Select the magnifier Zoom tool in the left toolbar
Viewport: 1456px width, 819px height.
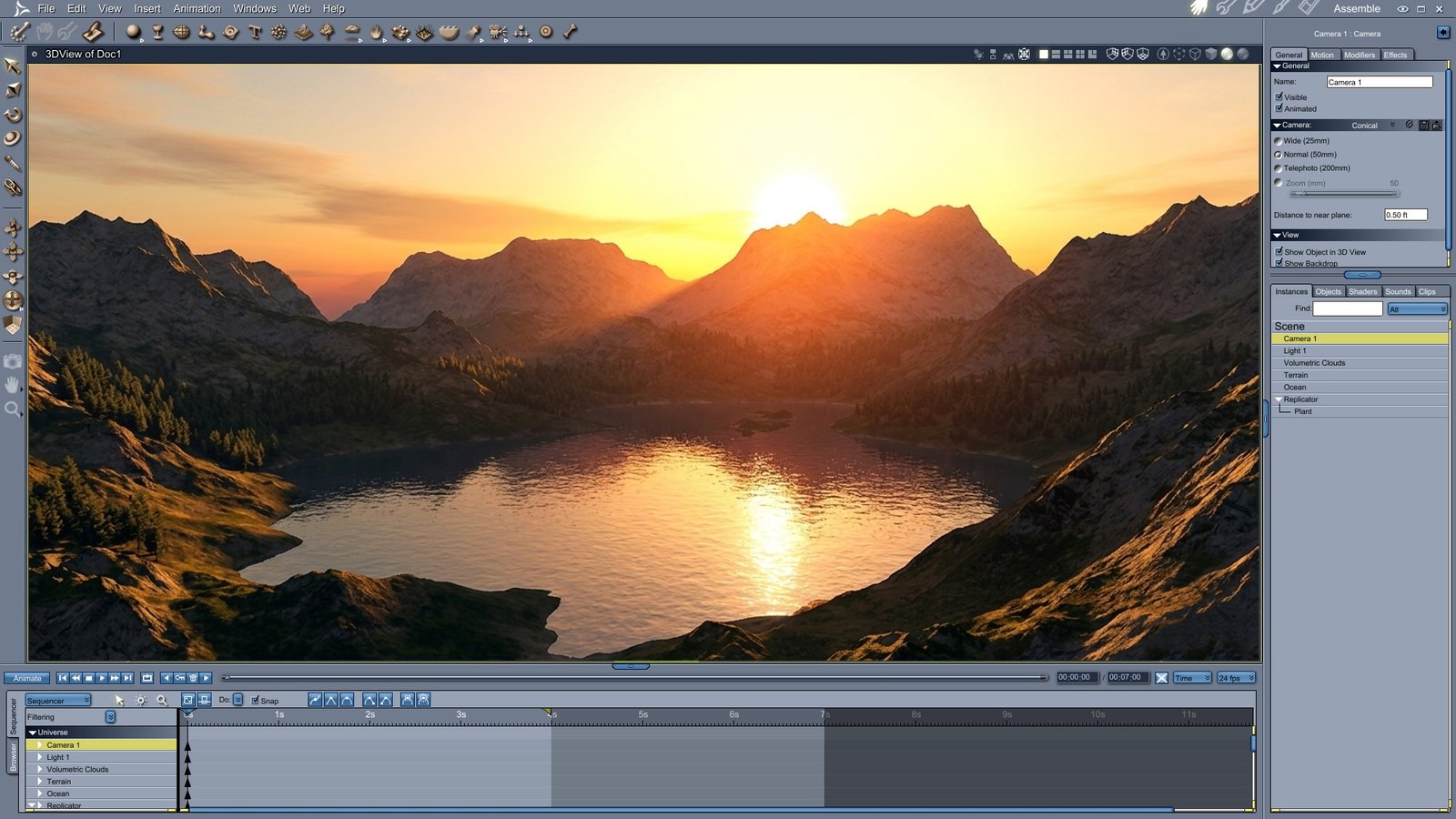pos(13,409)
